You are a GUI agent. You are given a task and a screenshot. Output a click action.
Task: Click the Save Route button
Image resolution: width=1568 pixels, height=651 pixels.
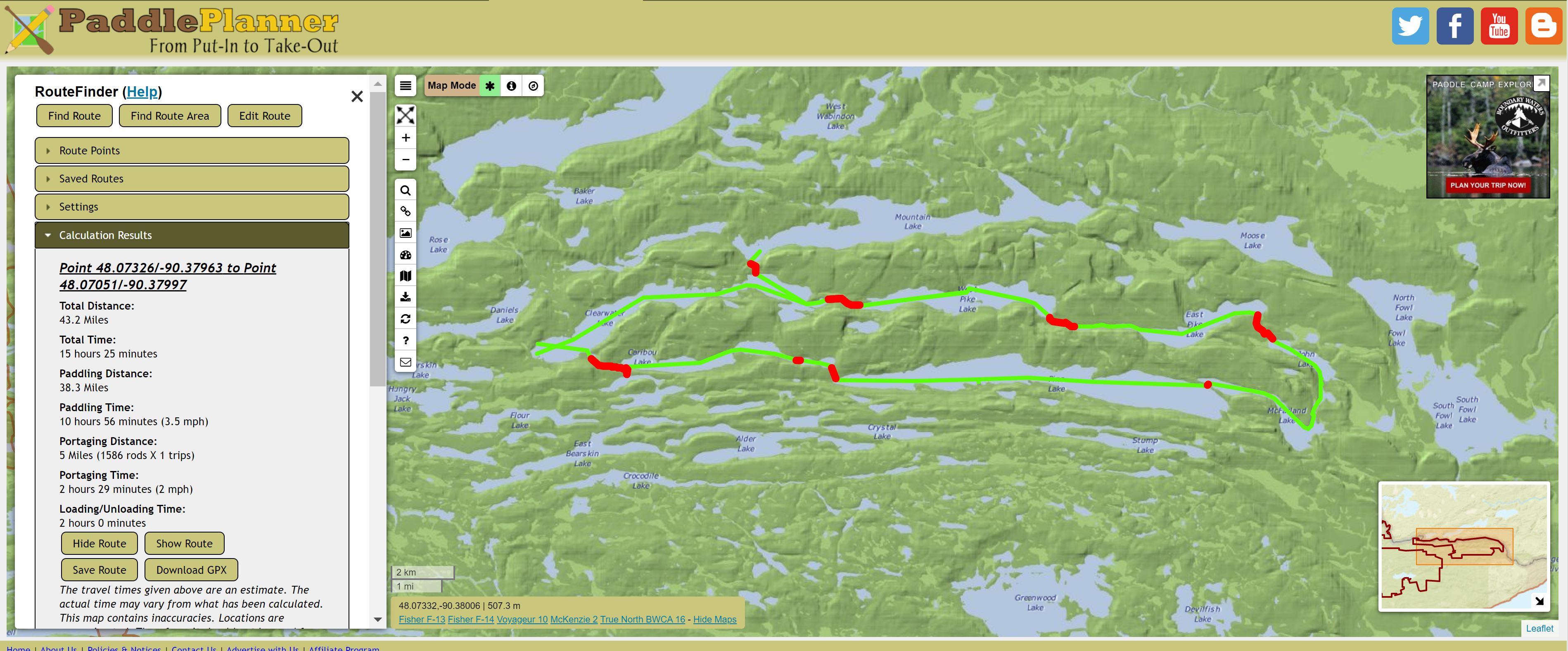(x=99, y=570)
